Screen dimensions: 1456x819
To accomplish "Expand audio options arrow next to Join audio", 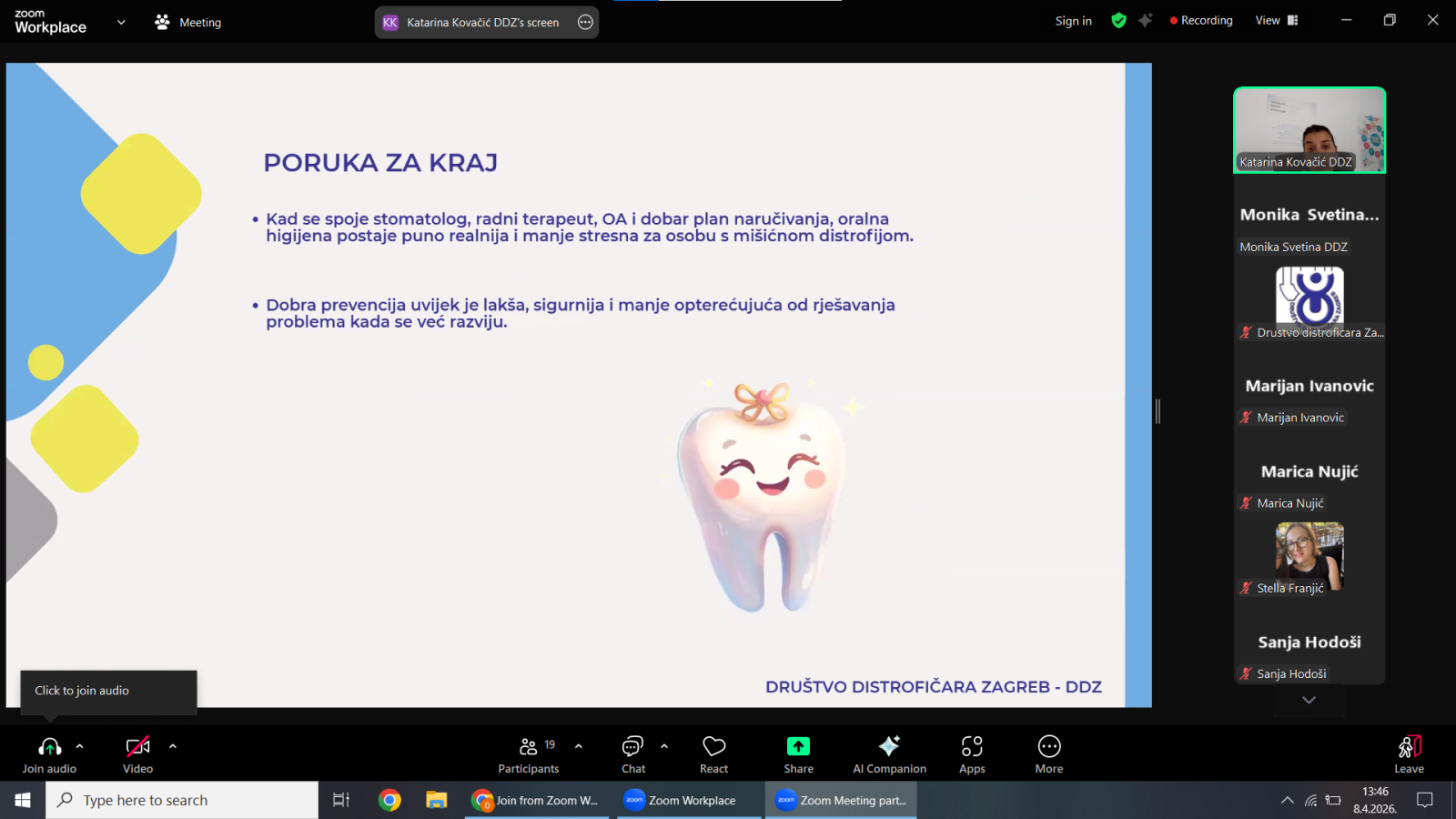I will point(80,746).
